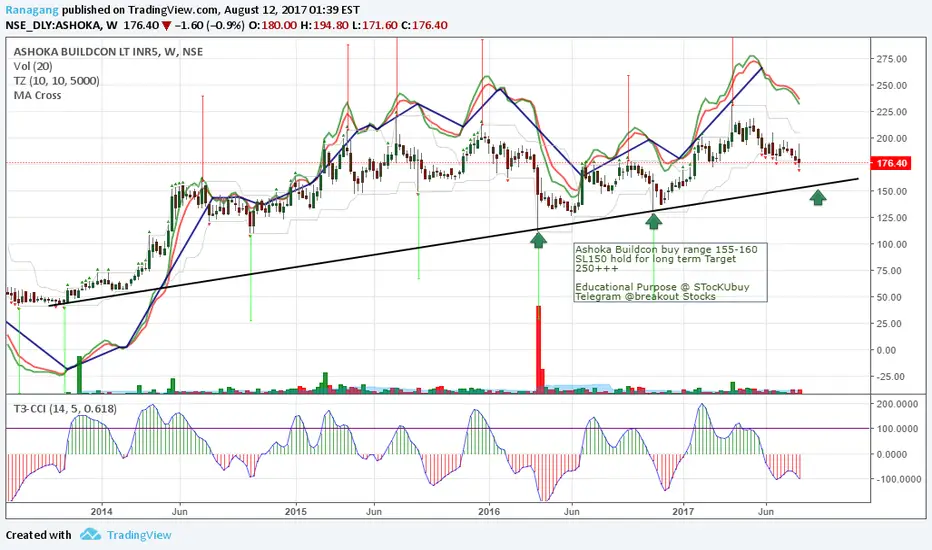932x550 pixels.
Task: Click the Created with footer text
Action: point(39,535)
